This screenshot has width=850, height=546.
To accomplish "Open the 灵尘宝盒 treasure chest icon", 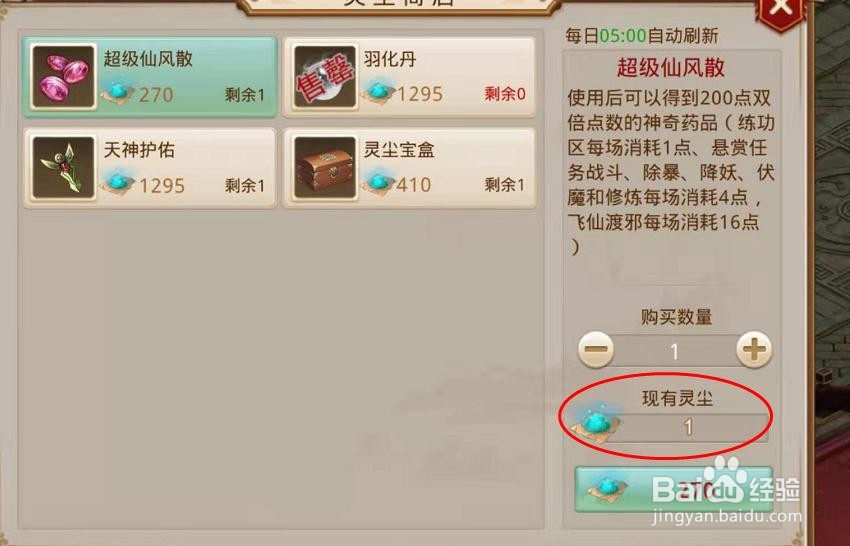I will click(x=325, y=168).
